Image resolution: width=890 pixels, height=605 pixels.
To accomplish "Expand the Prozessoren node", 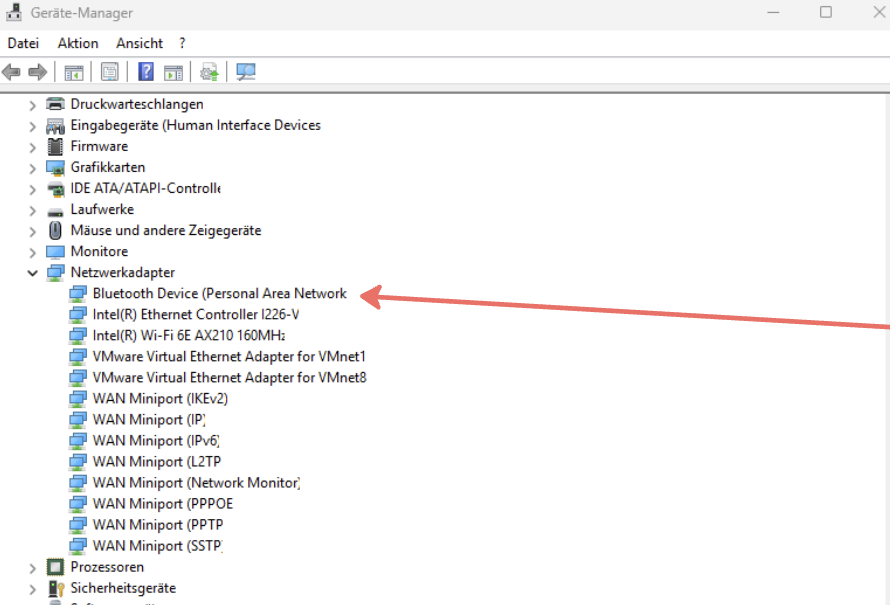I will tap(32, 568).
